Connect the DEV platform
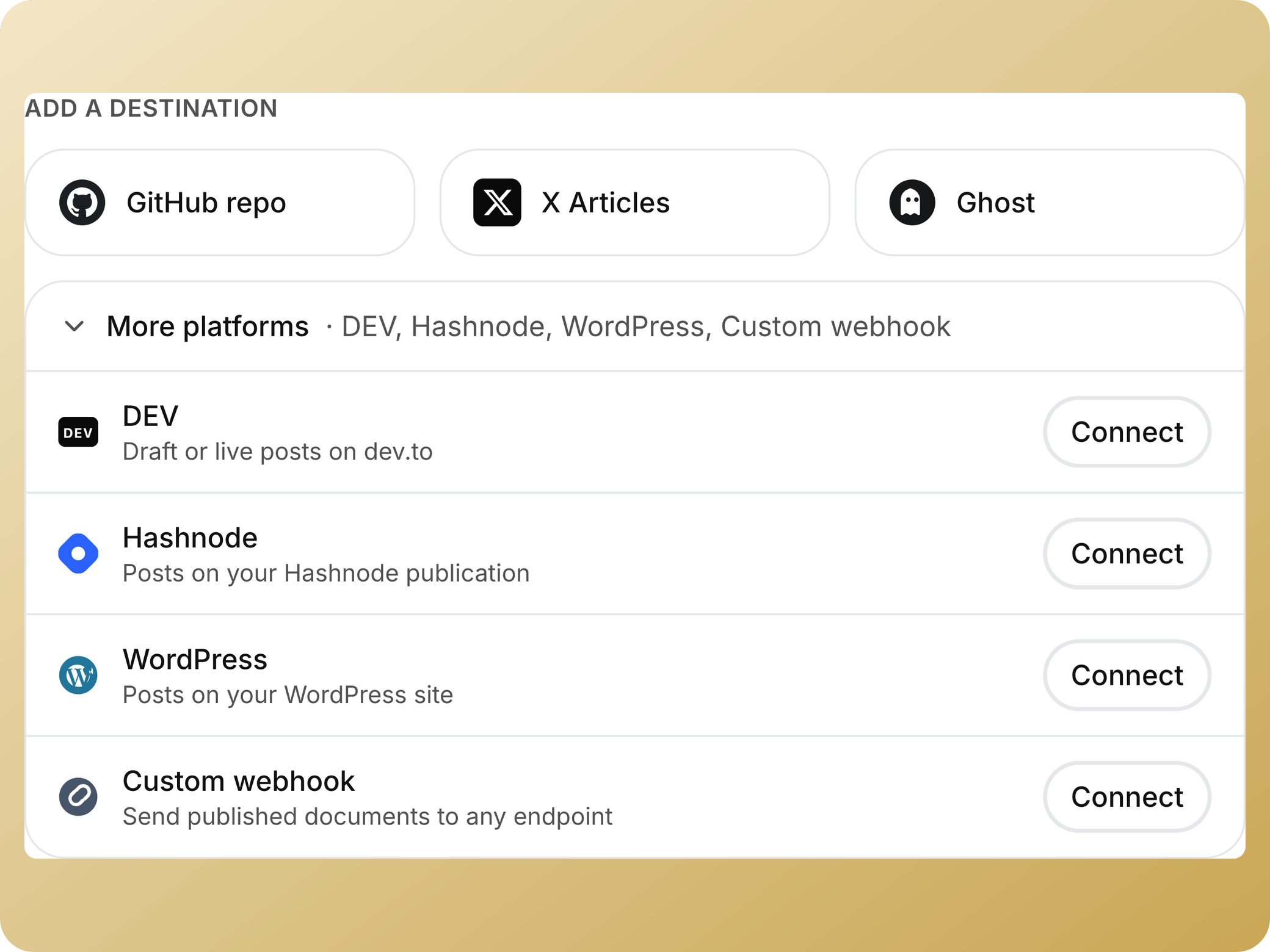The image size is (1270, 952). [1127, 432]
